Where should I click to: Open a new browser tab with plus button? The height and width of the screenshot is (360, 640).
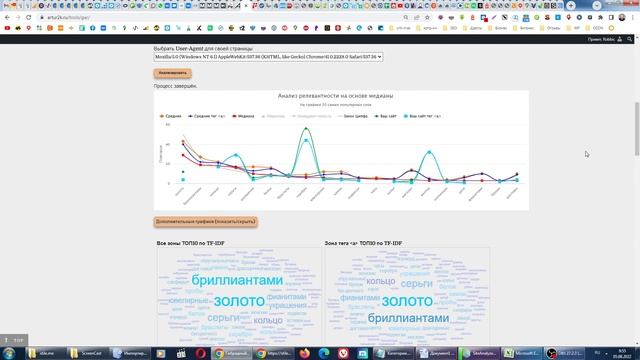tap(571, 6)
